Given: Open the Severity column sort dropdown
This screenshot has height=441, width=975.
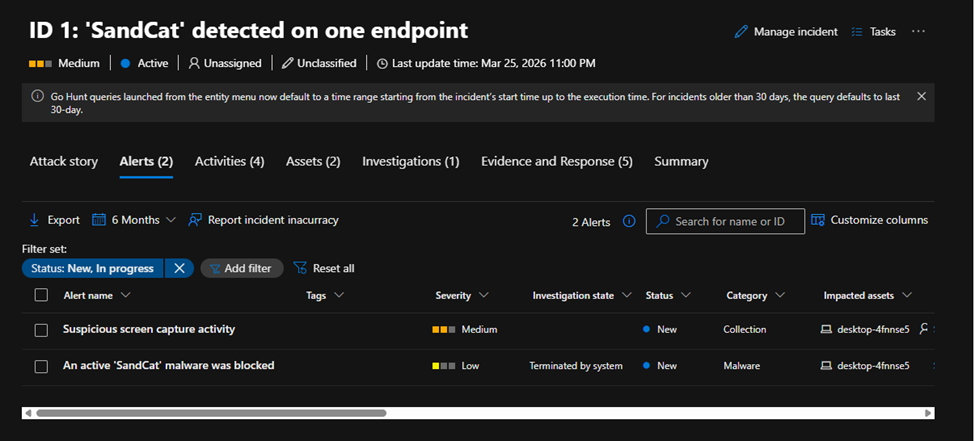Looking at the screenshot, I should pos(484,296).
